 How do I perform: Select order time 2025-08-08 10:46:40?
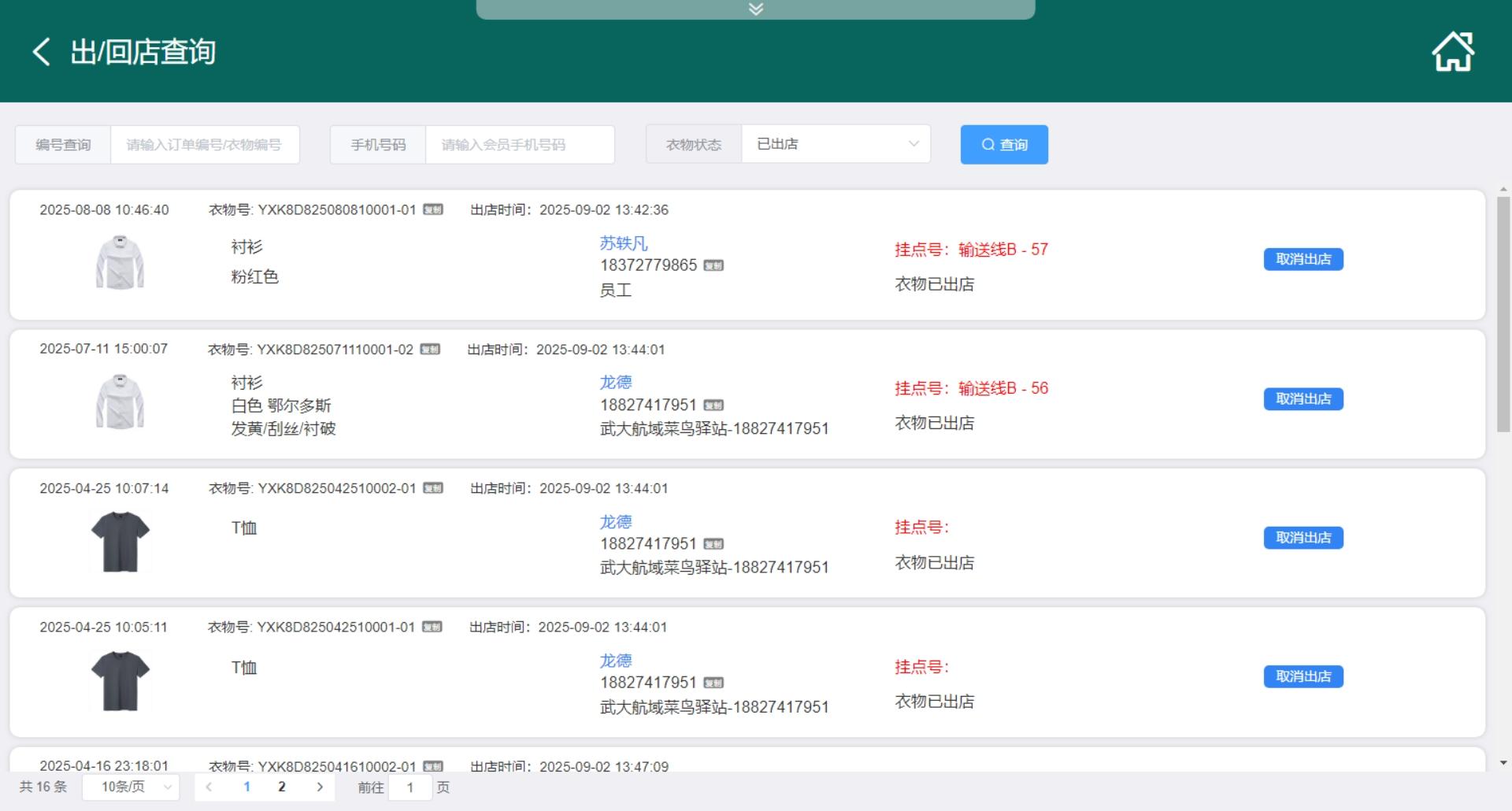coord(104,210)
